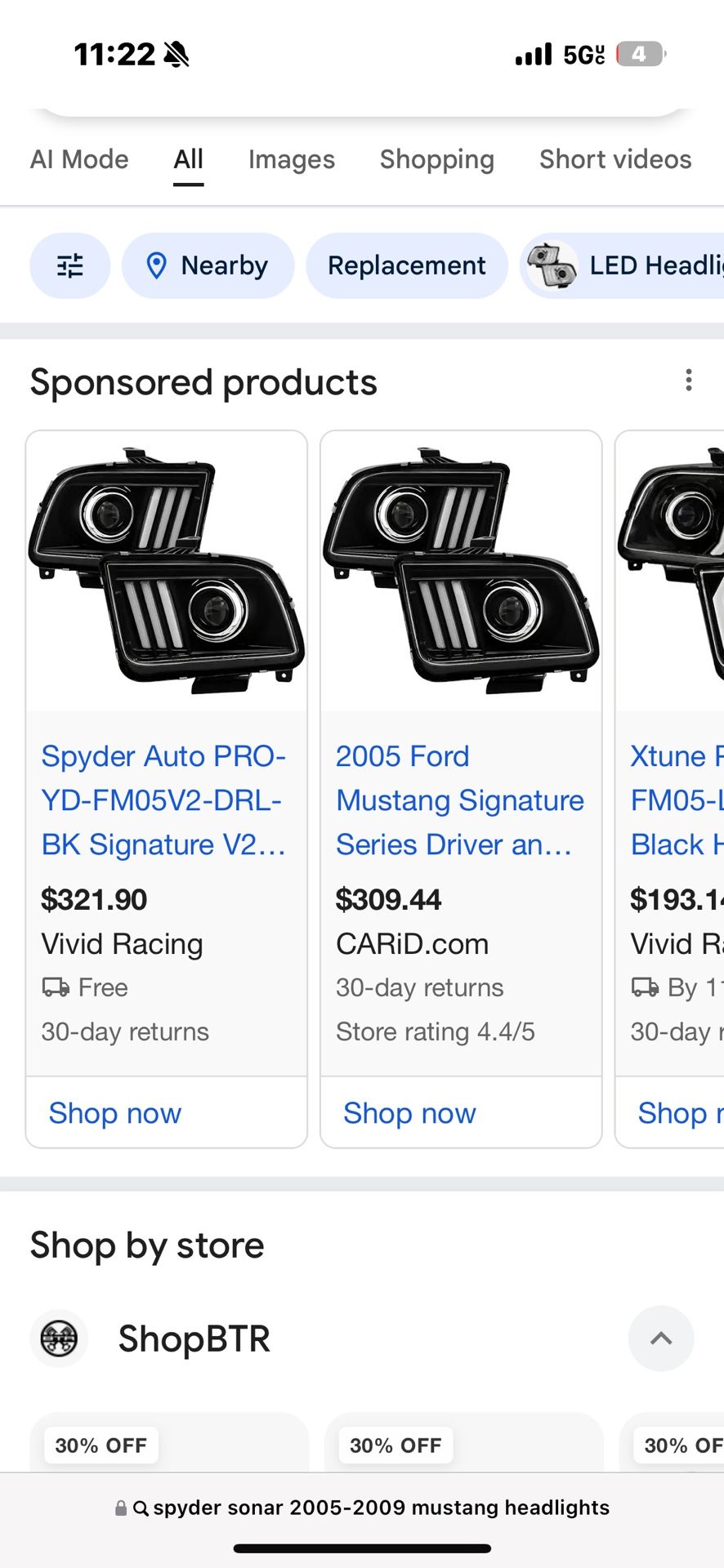Open the search filters sliders icon
This screenshot has height=1568, width=724.
(x=69, y=265)
